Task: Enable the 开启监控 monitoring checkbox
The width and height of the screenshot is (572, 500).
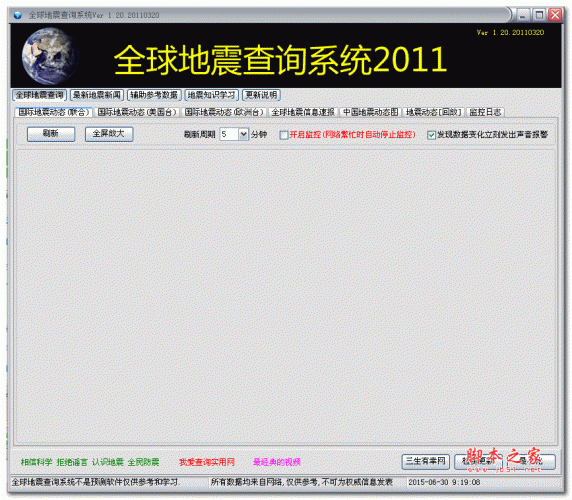Action: pyautogui.click(x=283, y=135)
